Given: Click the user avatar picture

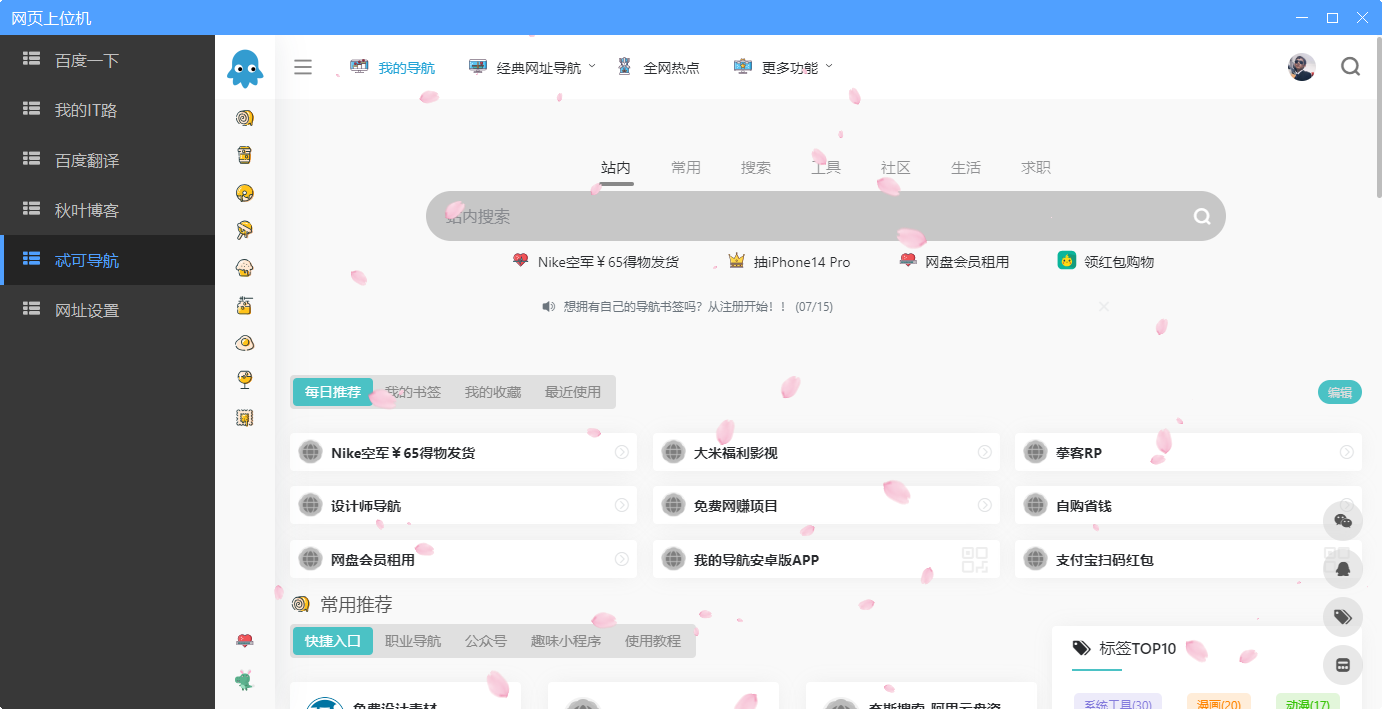Looking at the screenshot, I should [1301, 67].
